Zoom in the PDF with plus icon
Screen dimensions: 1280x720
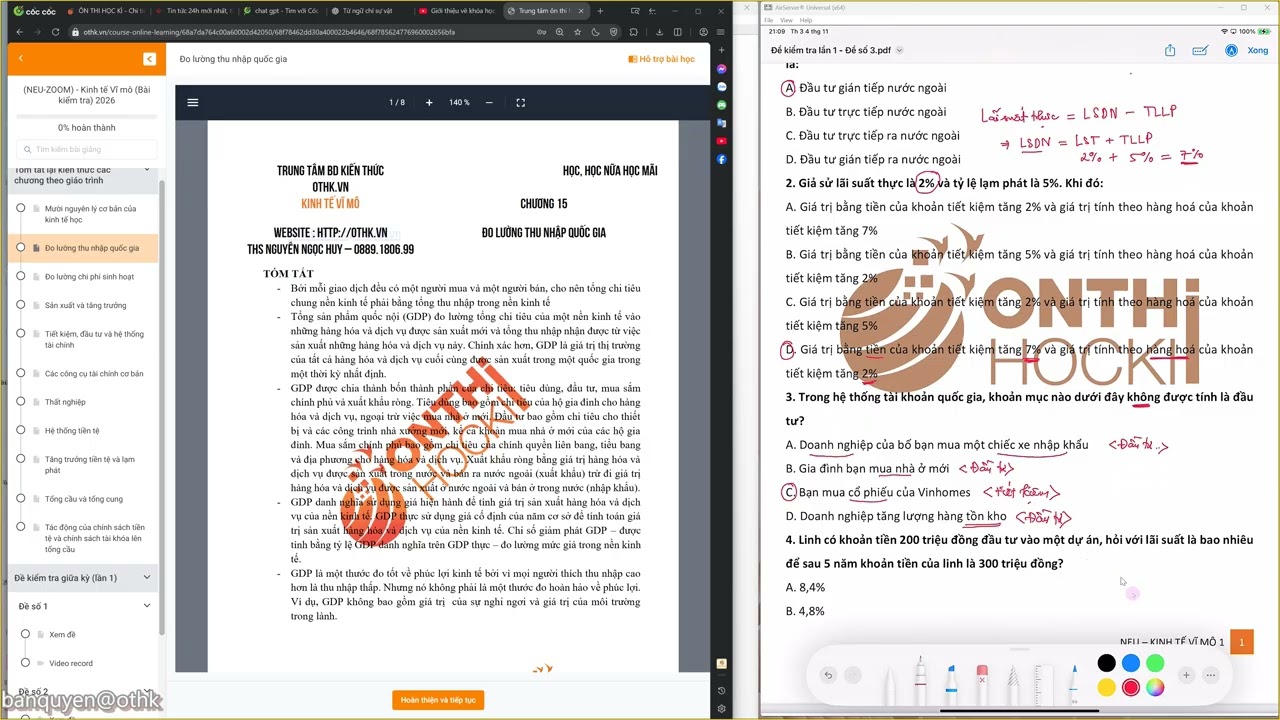click(x=429, y=102)
